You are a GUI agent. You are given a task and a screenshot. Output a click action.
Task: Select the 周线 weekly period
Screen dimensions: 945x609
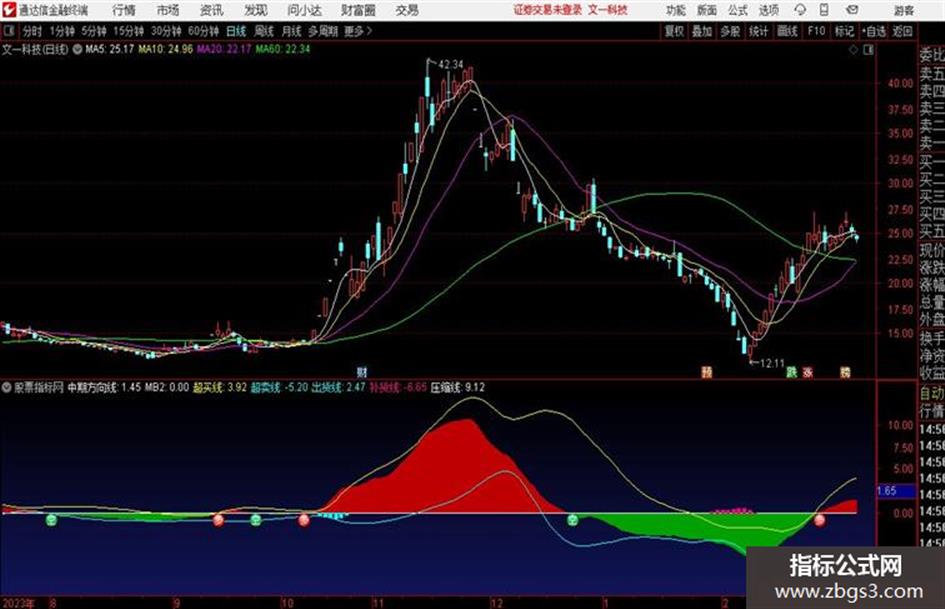264,31
